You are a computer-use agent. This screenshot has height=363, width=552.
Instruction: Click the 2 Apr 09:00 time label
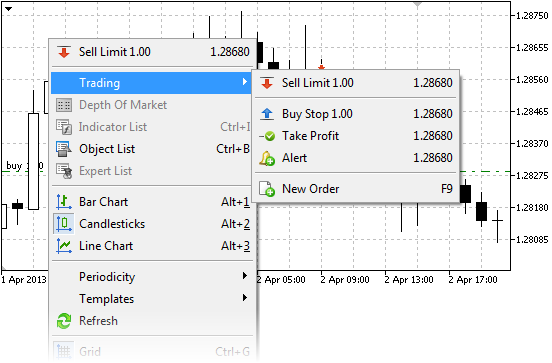coord(345,280)
